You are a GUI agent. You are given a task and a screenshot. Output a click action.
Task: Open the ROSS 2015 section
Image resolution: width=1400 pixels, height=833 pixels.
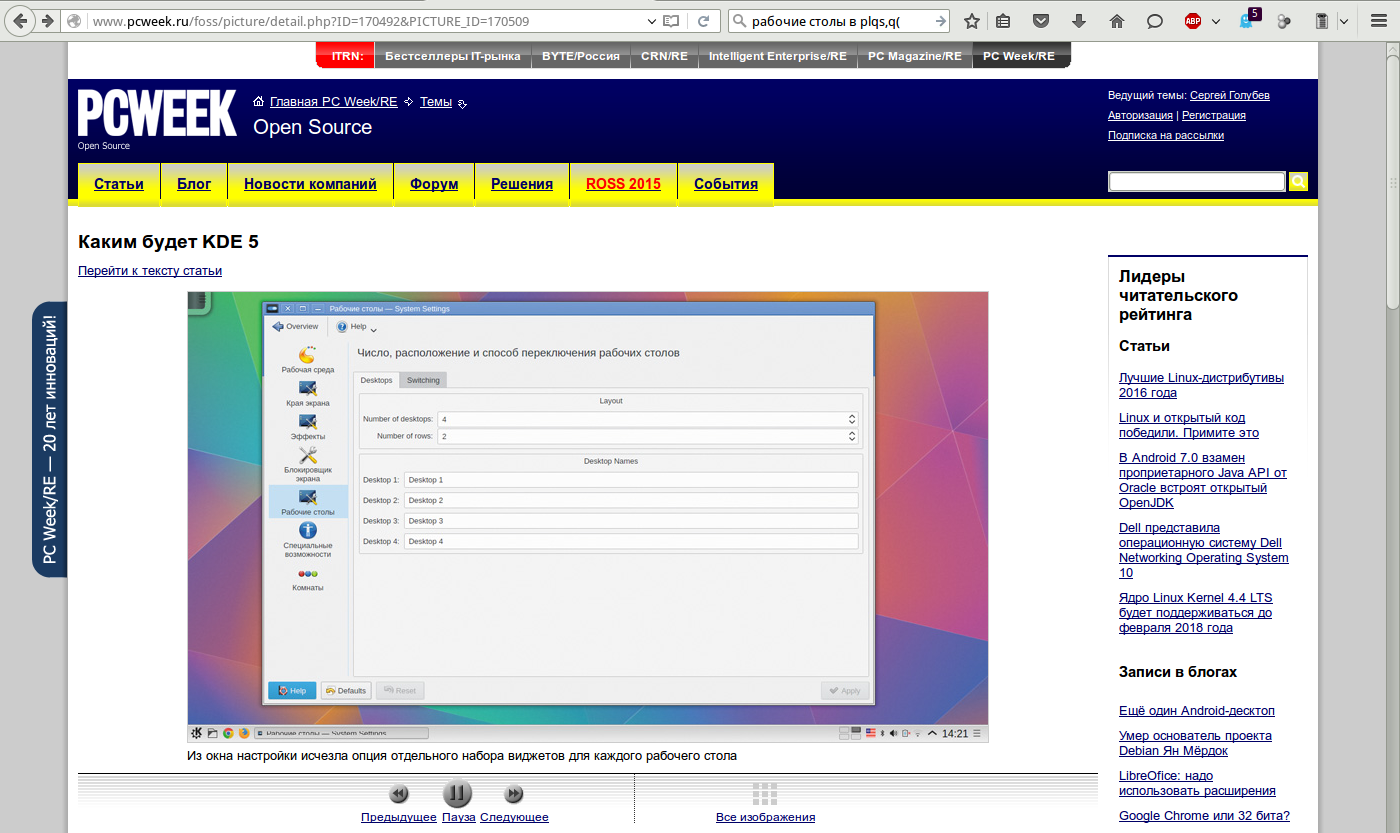click(x=624, y=184)
